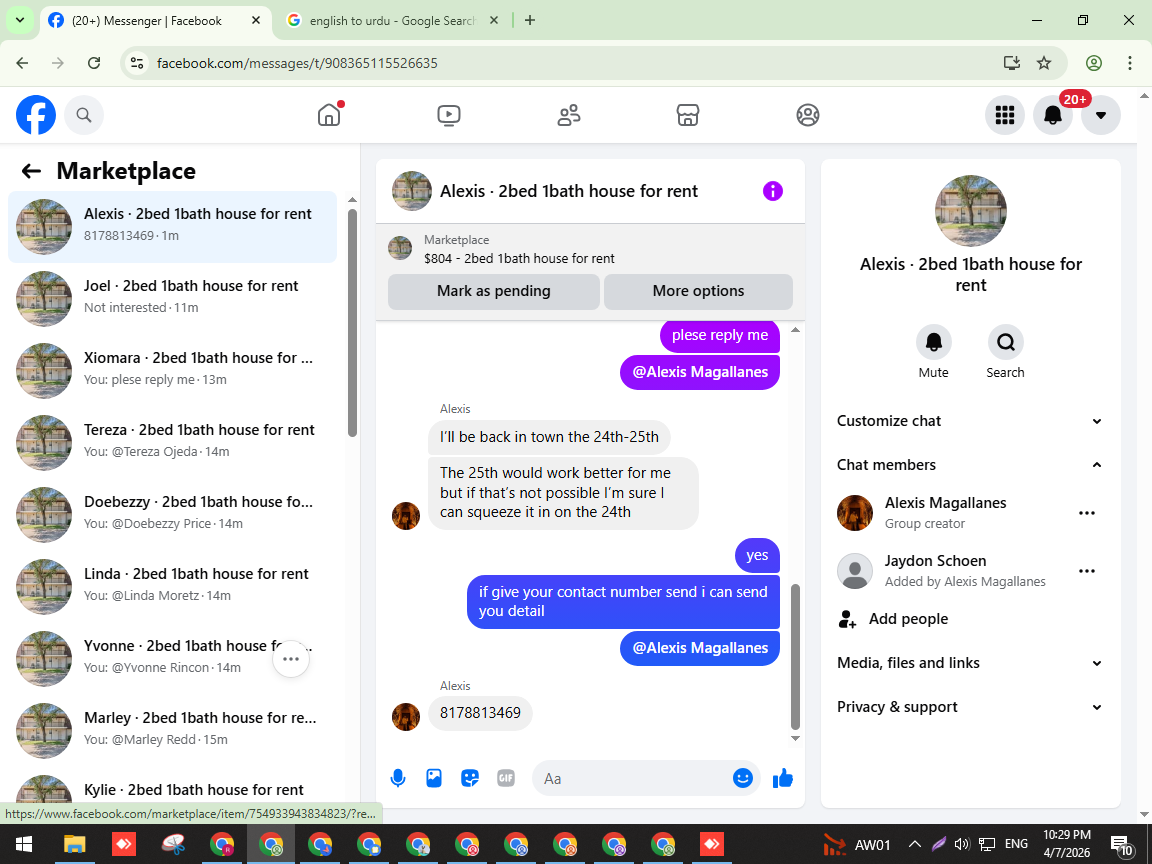Open conversation information purple i icon
Viewport: 1152px width, 864px height.
click(773, 191)
